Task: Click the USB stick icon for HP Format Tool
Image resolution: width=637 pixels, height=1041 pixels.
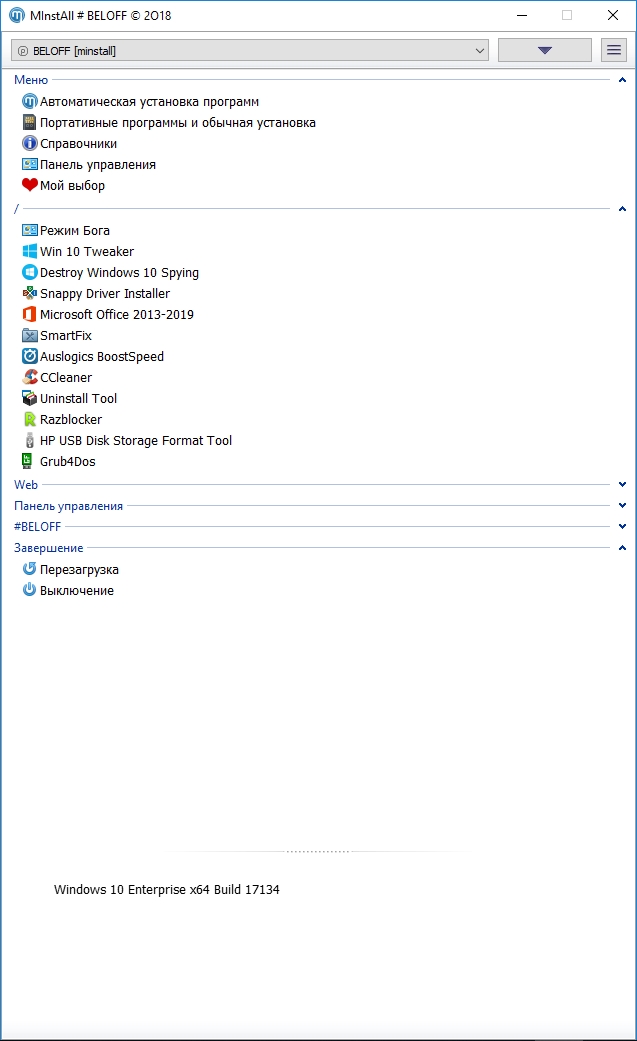Action: [x=29, y=440]
